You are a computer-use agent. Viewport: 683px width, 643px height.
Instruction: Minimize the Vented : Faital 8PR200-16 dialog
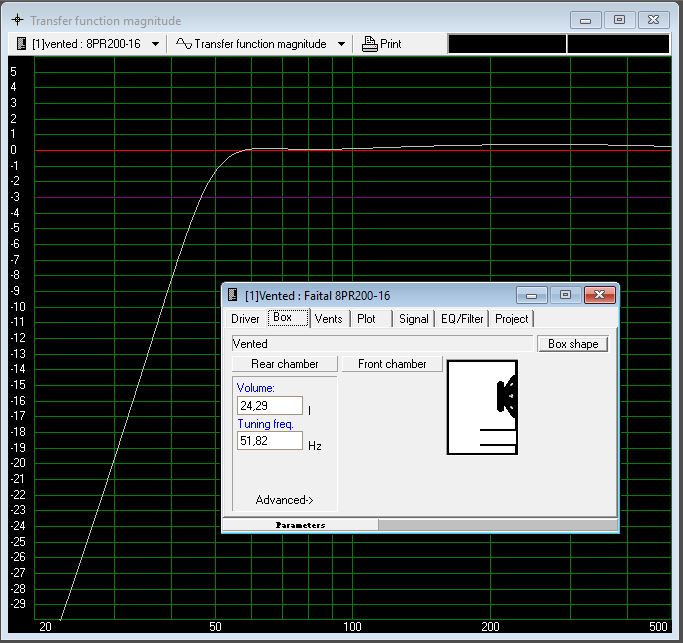531,295
